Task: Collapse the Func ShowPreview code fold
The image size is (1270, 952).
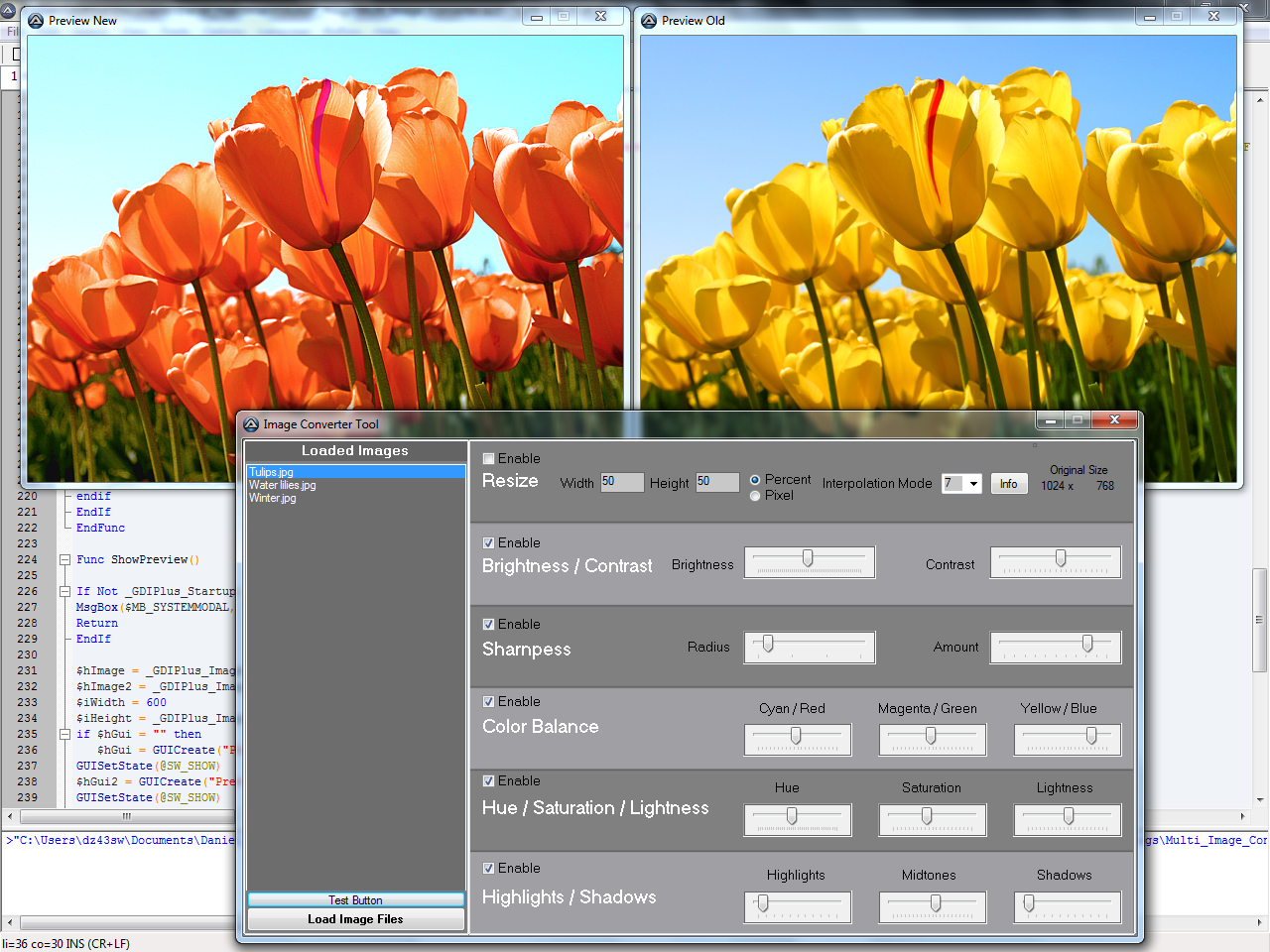Action: click(x=64, y=560)
